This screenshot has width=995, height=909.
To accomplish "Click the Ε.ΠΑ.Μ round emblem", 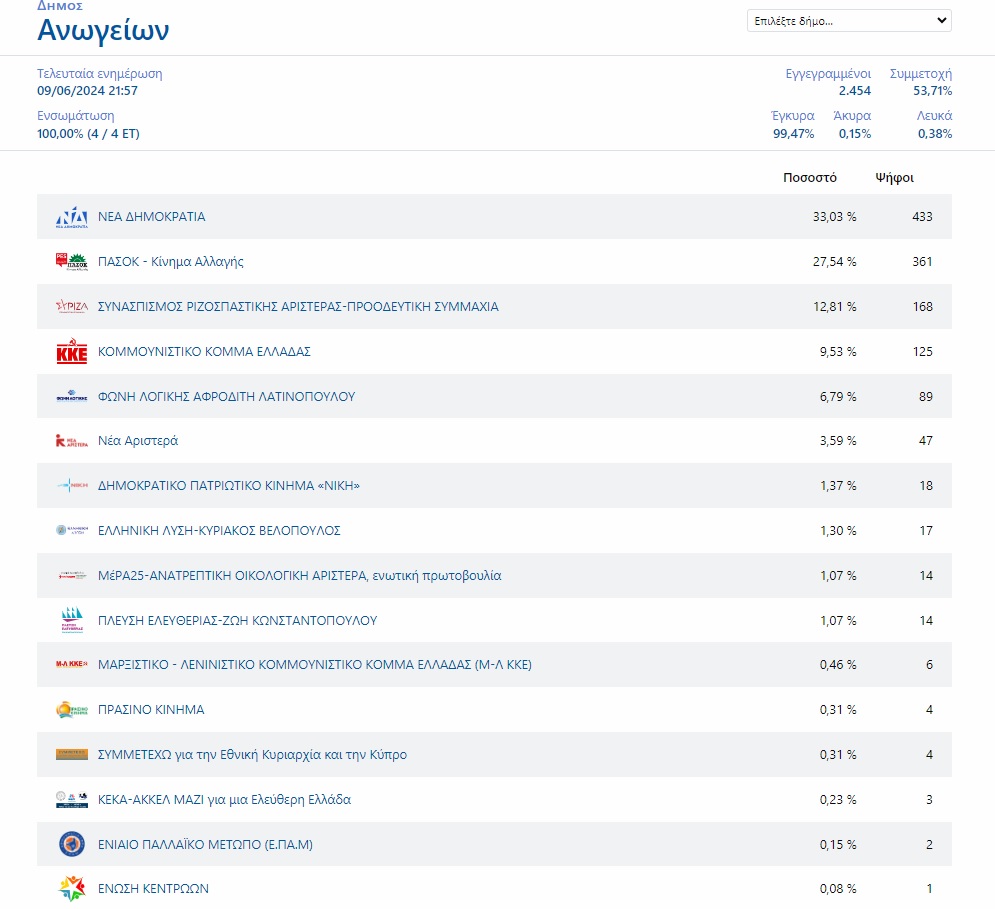I will coord(72,844).
